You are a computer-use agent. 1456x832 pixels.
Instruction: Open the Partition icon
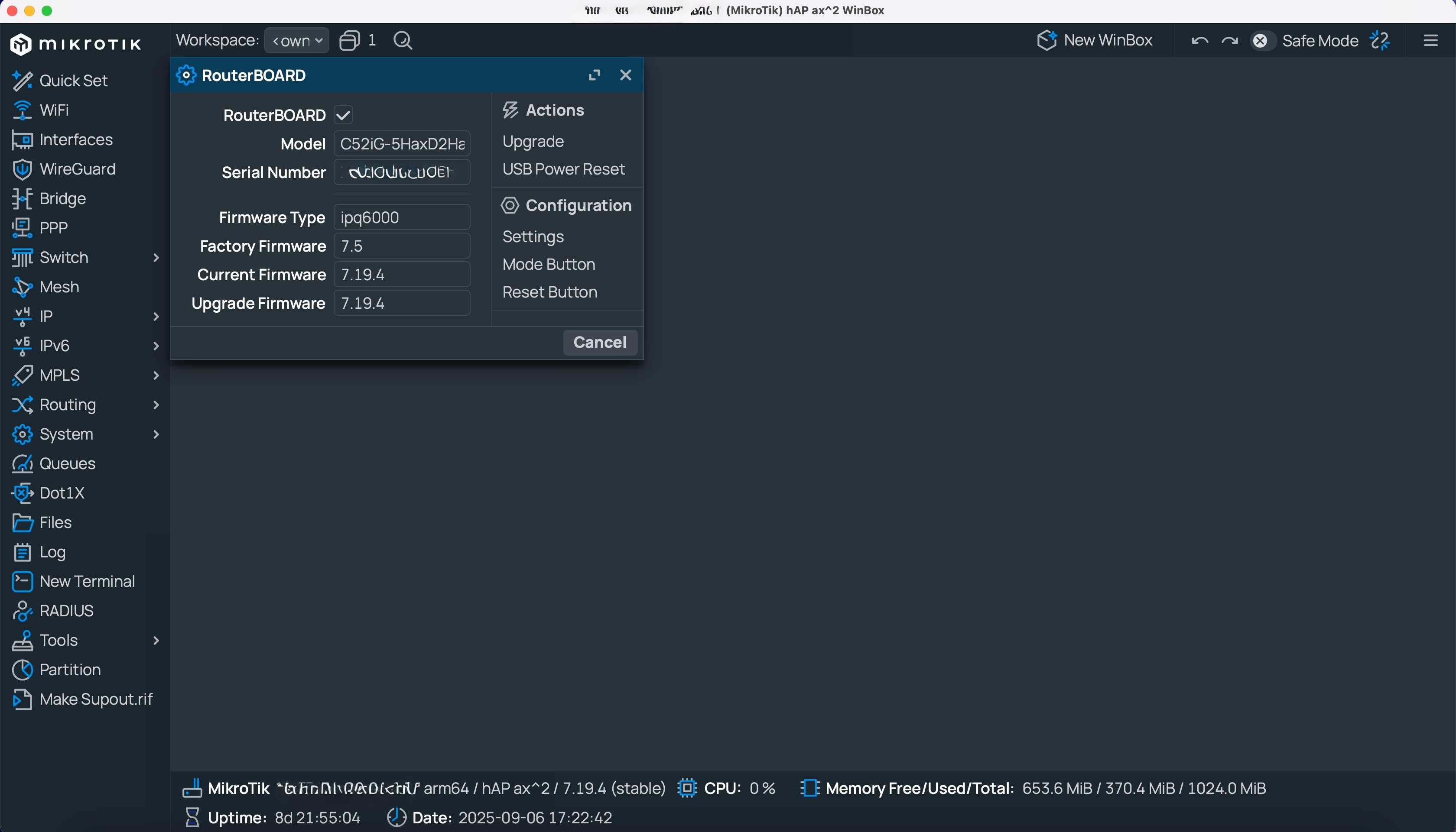tap(22, 670)
